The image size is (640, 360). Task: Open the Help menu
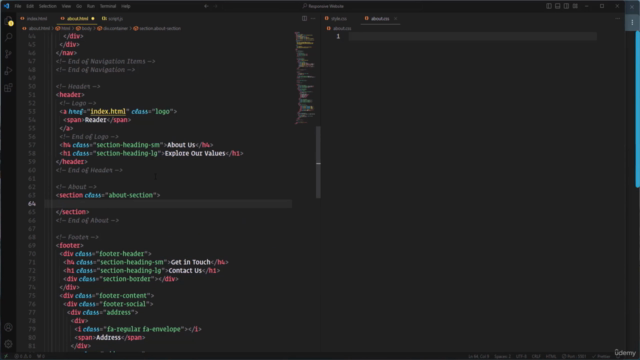coord(126,6)
